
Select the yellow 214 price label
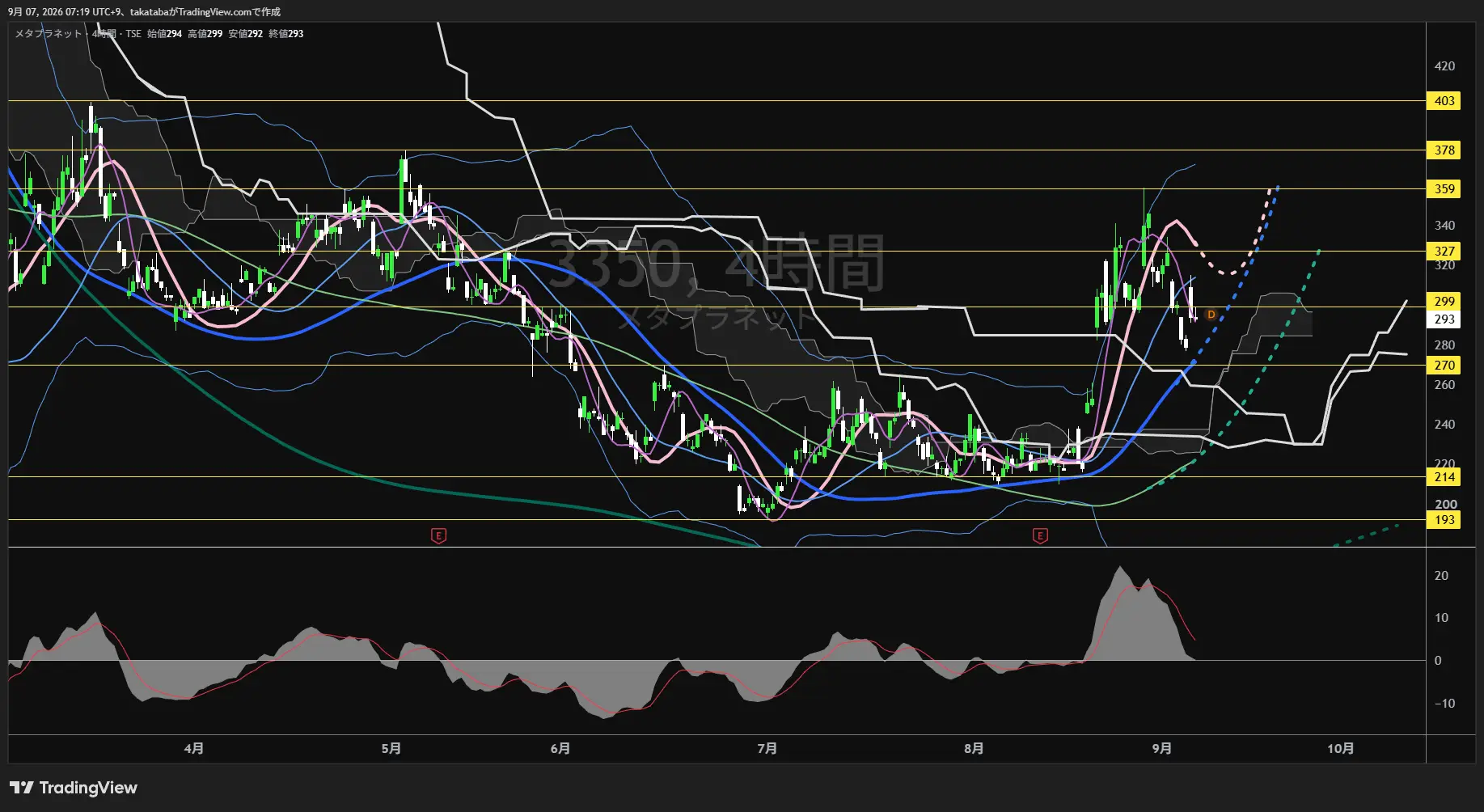(1444, 477)
